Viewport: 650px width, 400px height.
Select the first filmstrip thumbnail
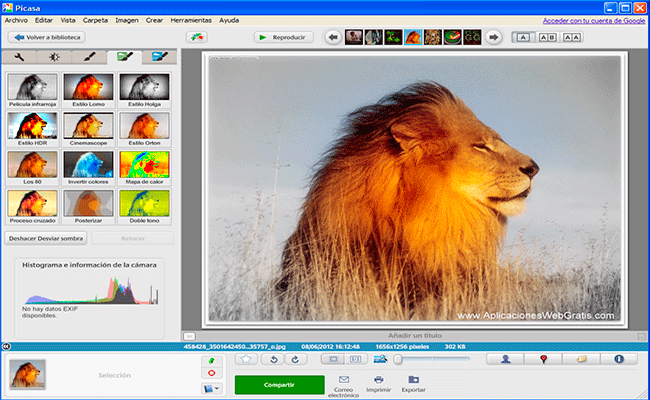point(354,37)
